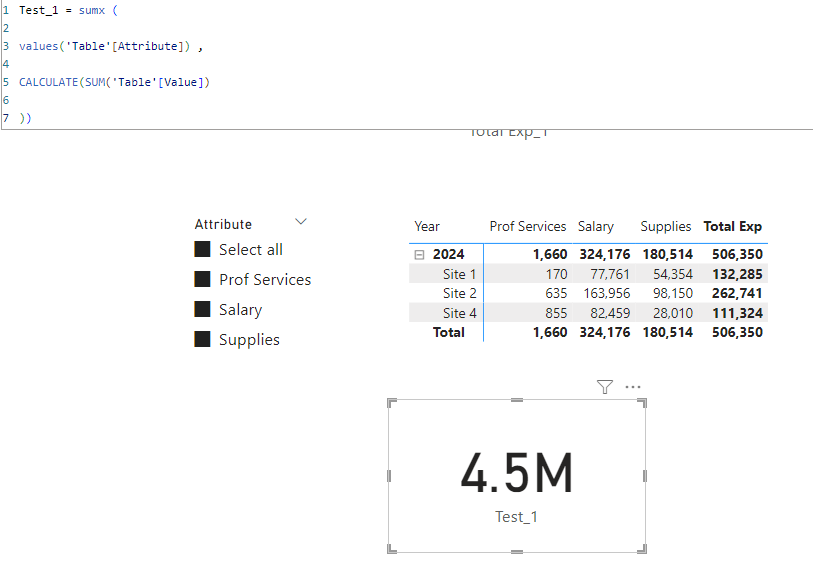Click the top-right resize handle of Test_1 card

click(642, 403)
